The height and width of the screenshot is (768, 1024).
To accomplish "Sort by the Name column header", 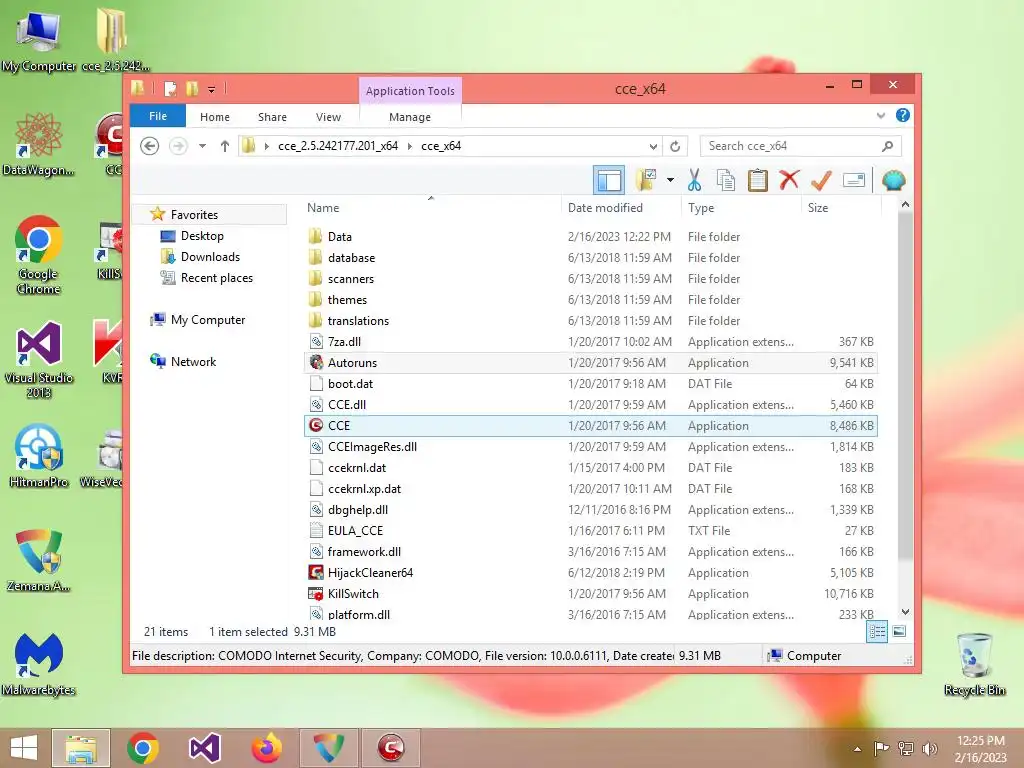I will [x=431, y=208].
